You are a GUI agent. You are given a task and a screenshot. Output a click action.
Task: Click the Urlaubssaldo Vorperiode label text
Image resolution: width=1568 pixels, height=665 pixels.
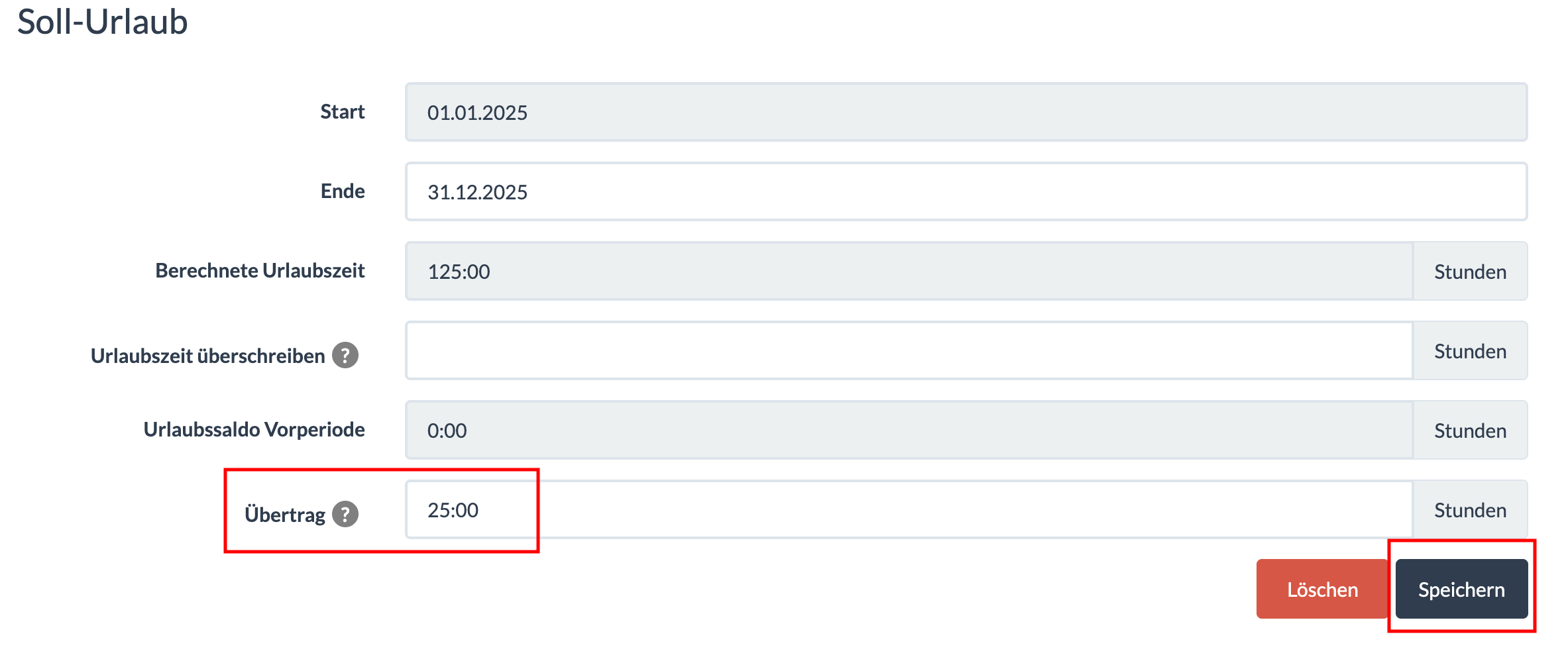[x=254, y=429]
